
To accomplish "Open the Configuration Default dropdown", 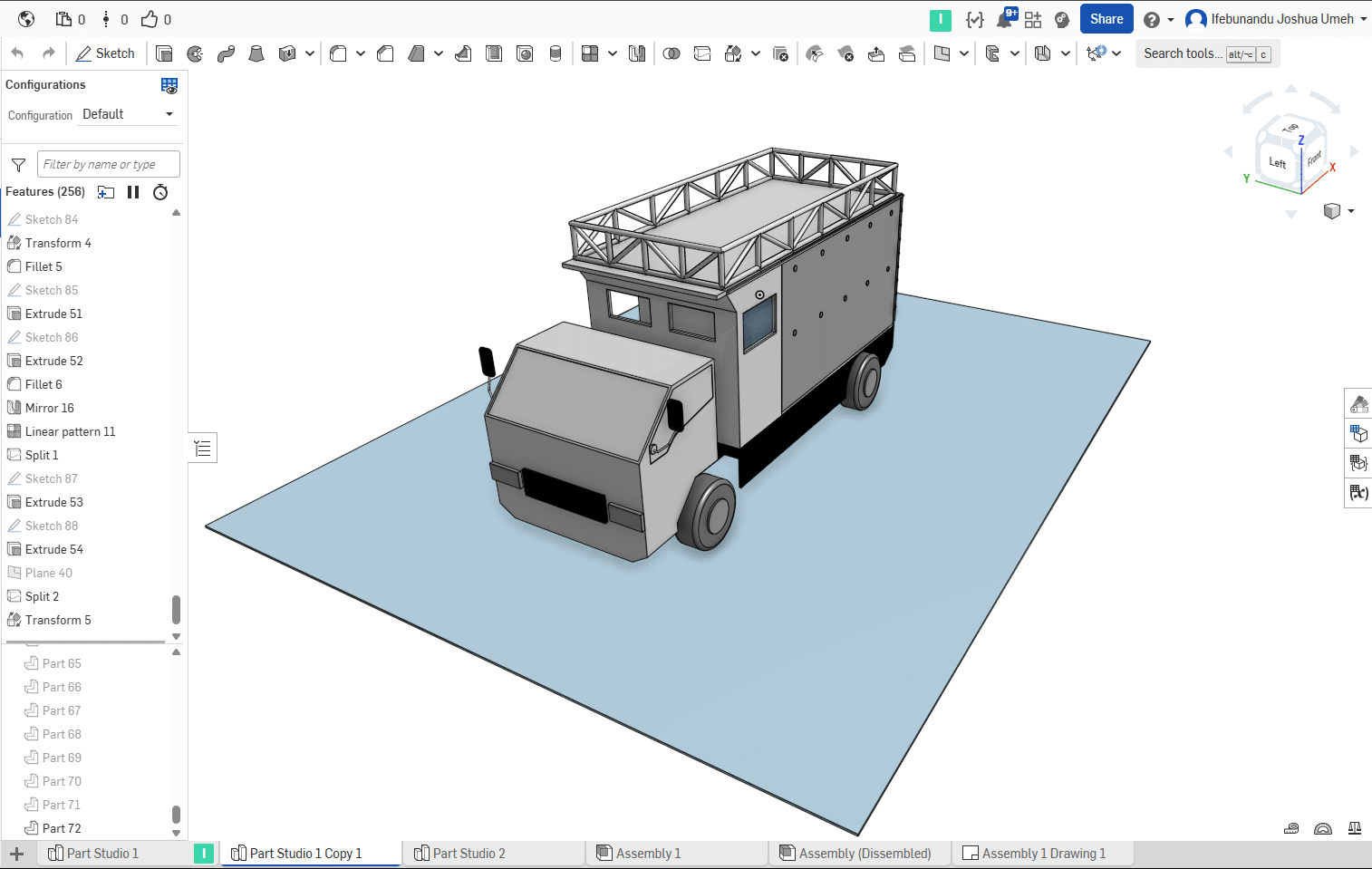I will coord(128,114).
